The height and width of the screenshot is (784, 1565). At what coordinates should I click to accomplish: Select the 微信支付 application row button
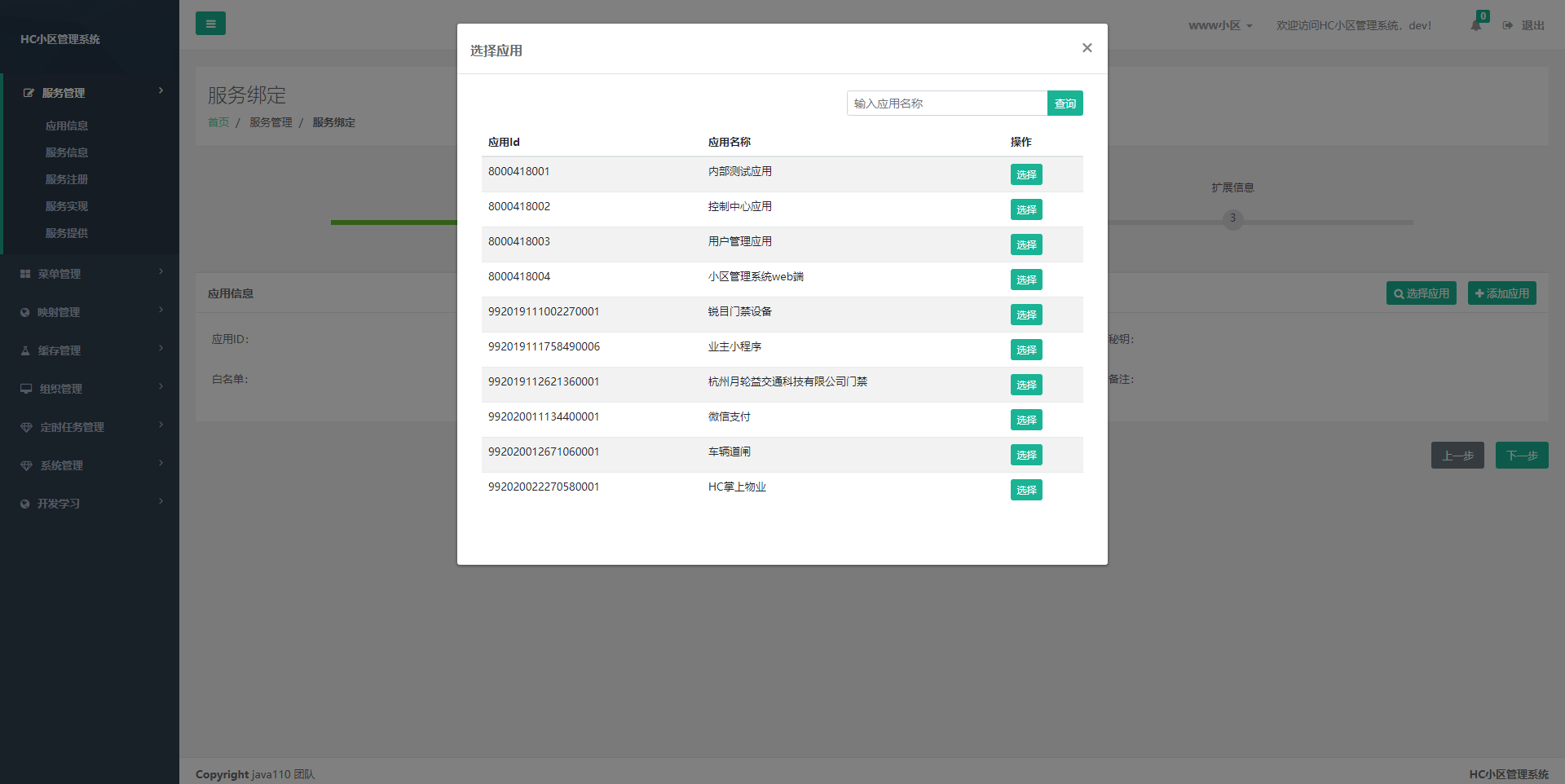coord(1026,420)
